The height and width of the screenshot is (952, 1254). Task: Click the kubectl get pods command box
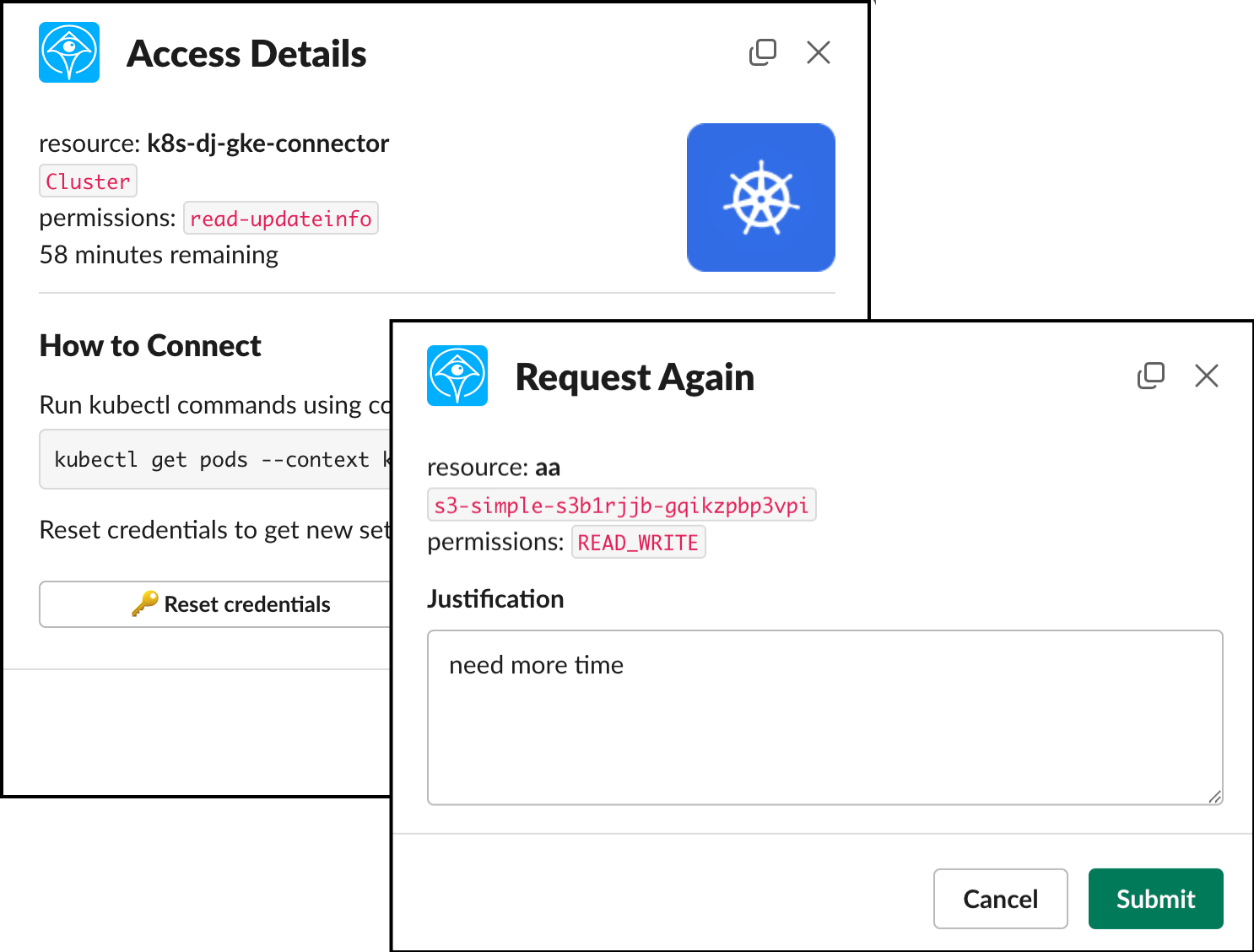tap(215, 459)
